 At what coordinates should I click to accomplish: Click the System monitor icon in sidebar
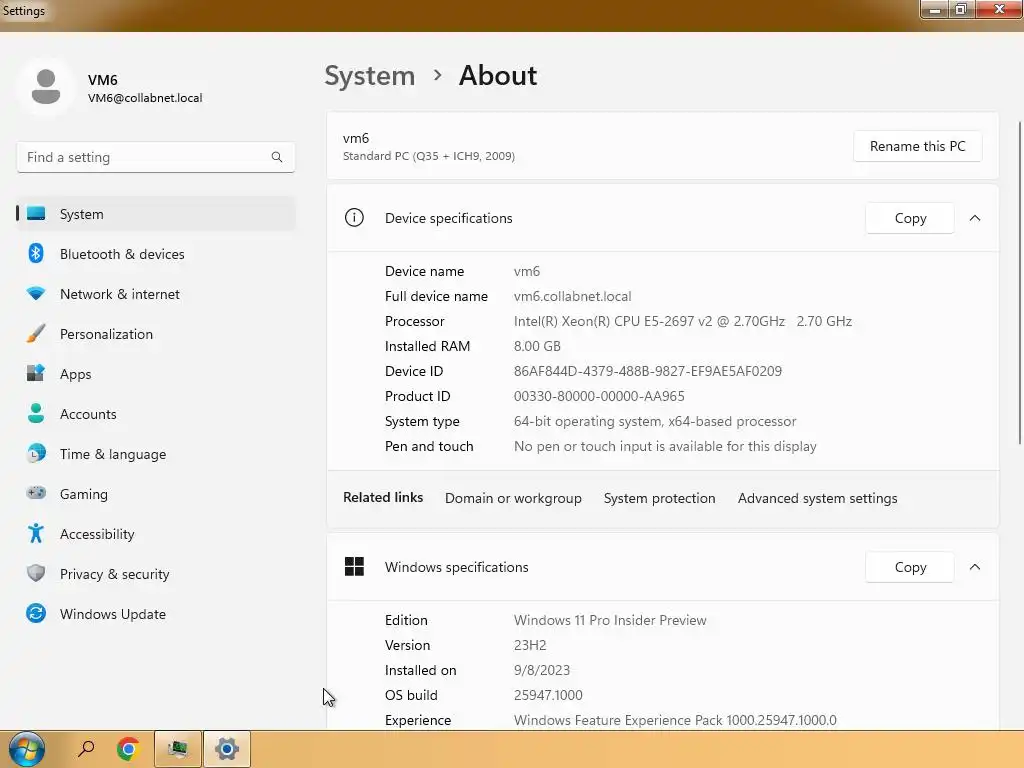[36, 214]
